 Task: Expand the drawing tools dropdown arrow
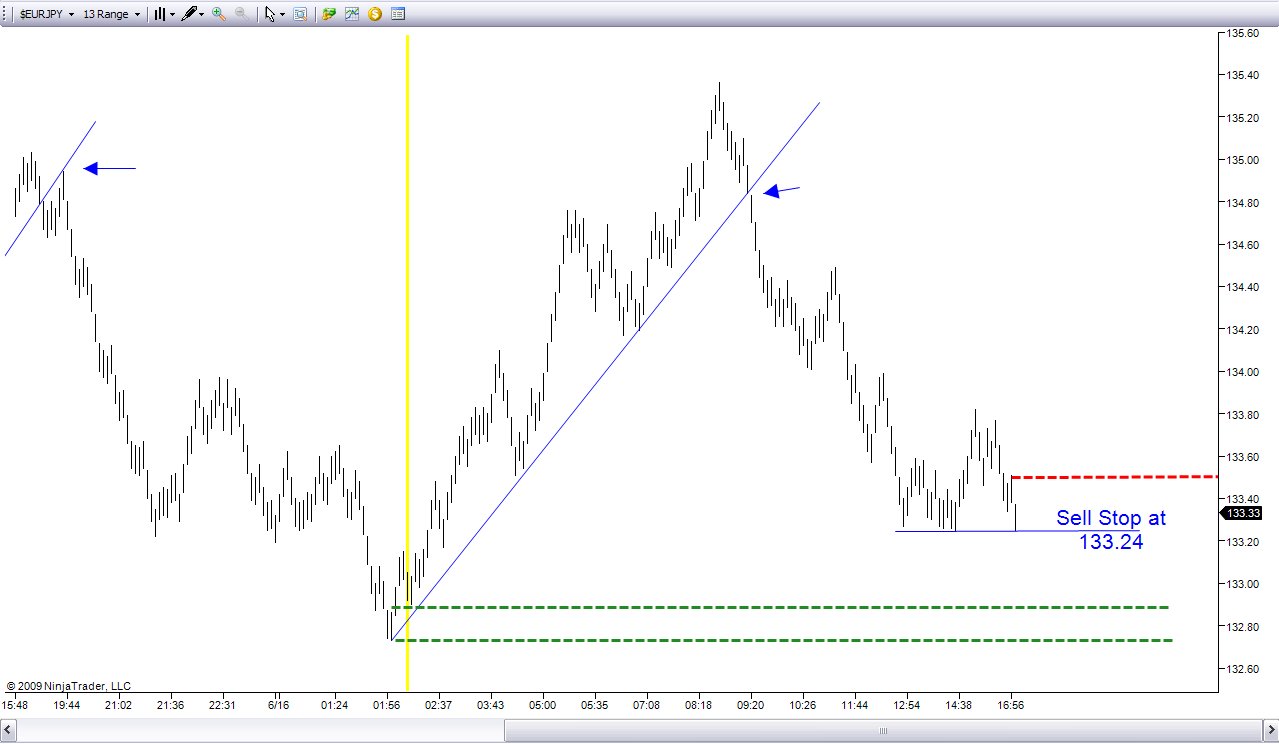pyautogui.click(x=202, y=15)
